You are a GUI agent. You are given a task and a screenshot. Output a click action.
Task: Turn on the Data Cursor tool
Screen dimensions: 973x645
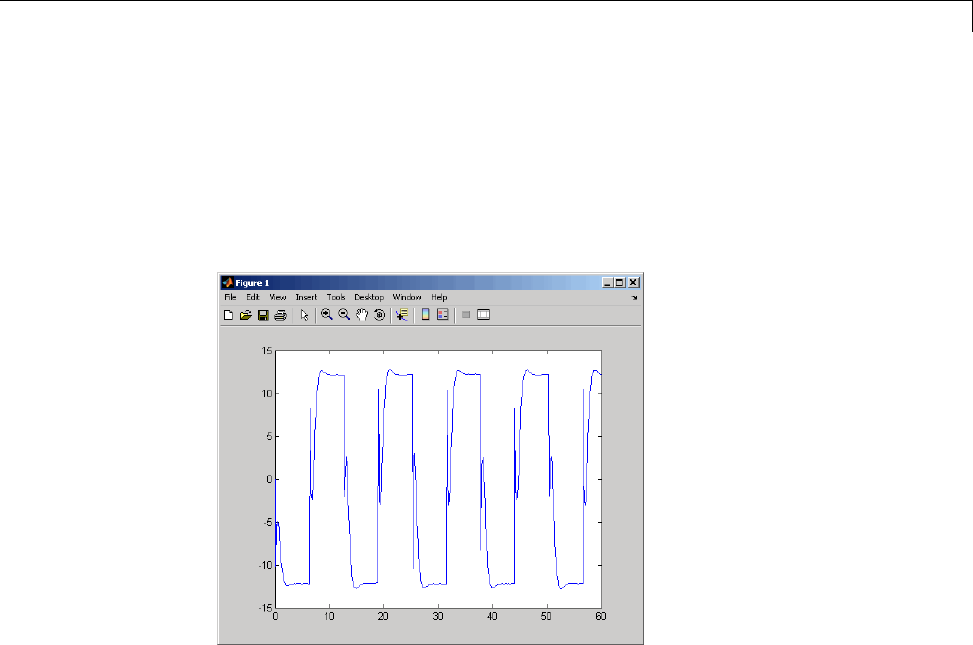pyautogui.click(x=402, y=315)
